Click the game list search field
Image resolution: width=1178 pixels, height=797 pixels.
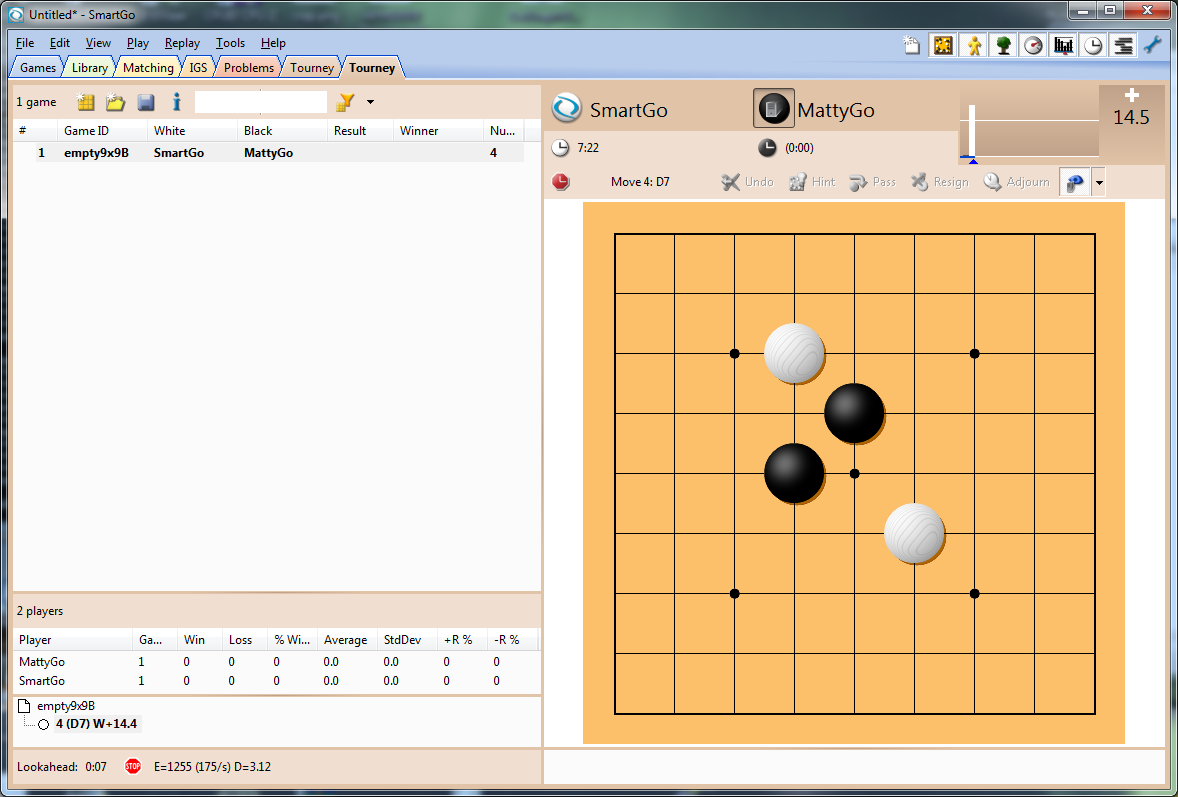261,101
